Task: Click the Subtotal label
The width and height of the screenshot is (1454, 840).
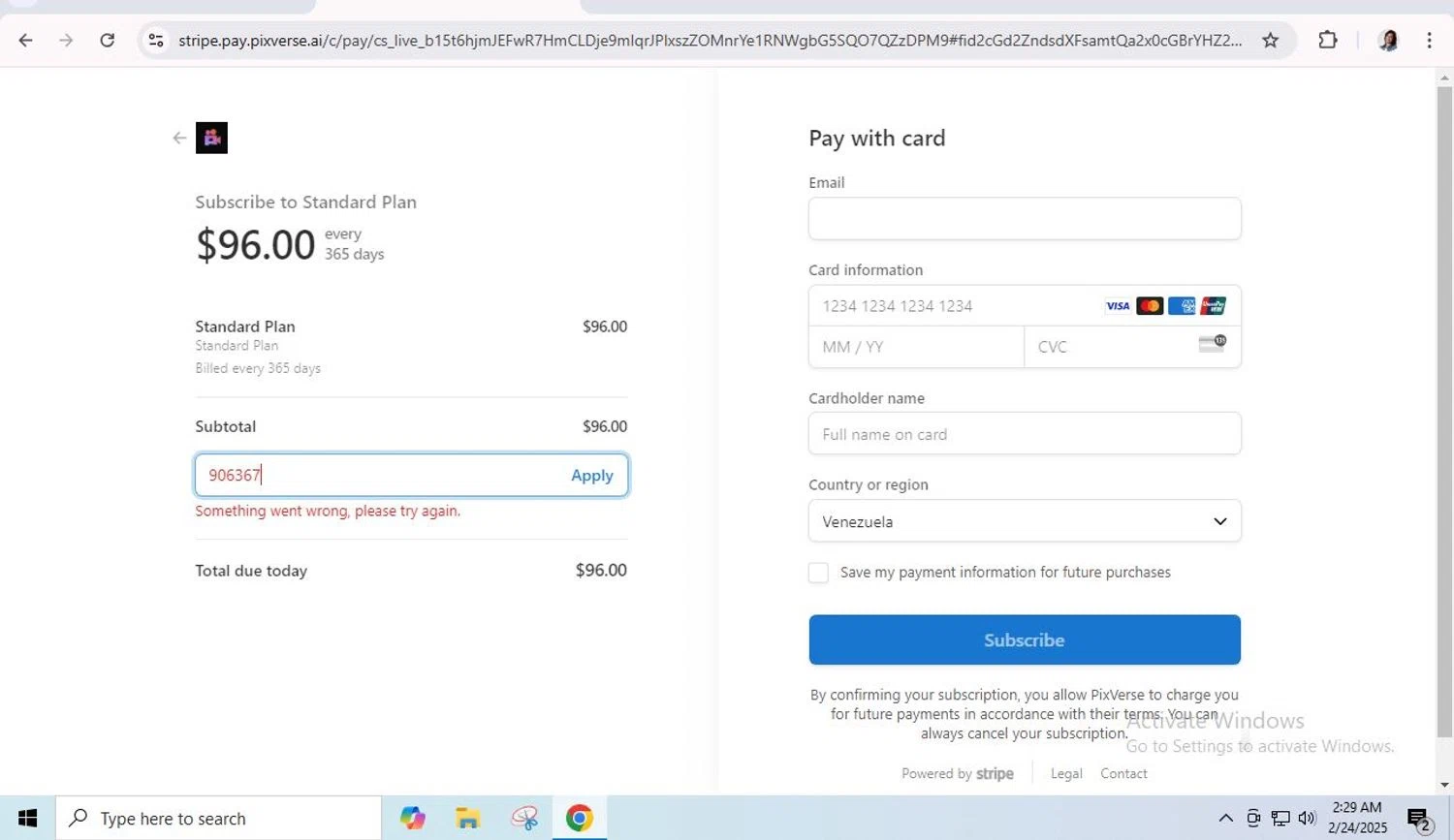Action: coord(226,426)
